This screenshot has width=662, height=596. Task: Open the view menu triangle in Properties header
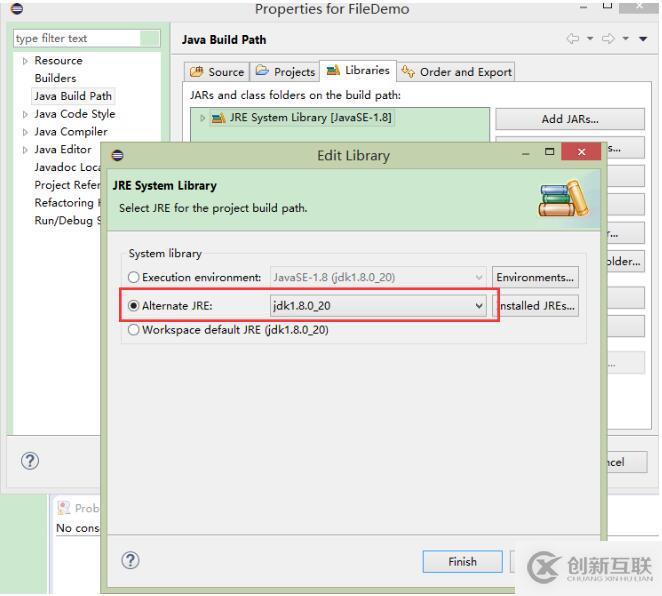(643, 39)
